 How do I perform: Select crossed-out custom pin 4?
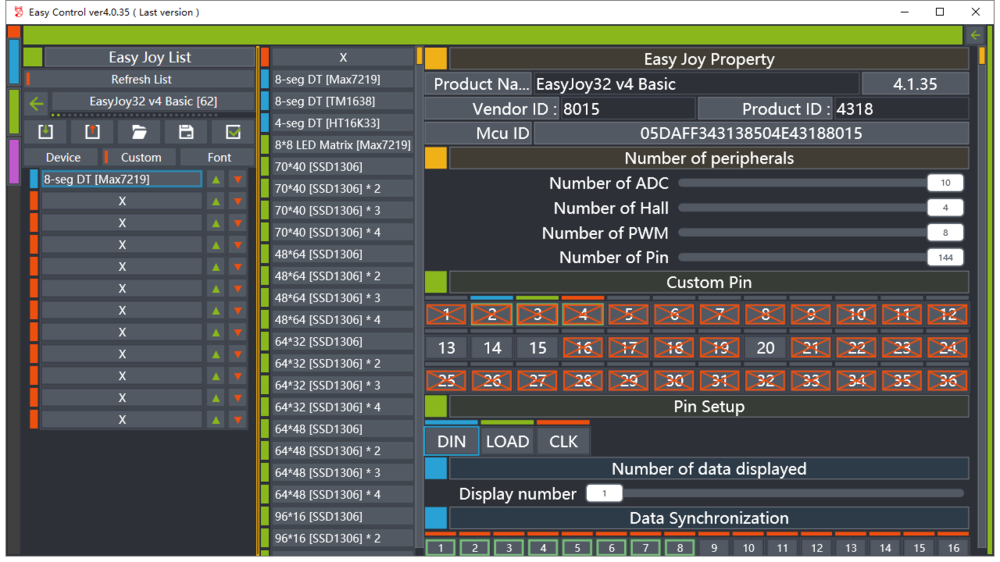pos(583,314)
